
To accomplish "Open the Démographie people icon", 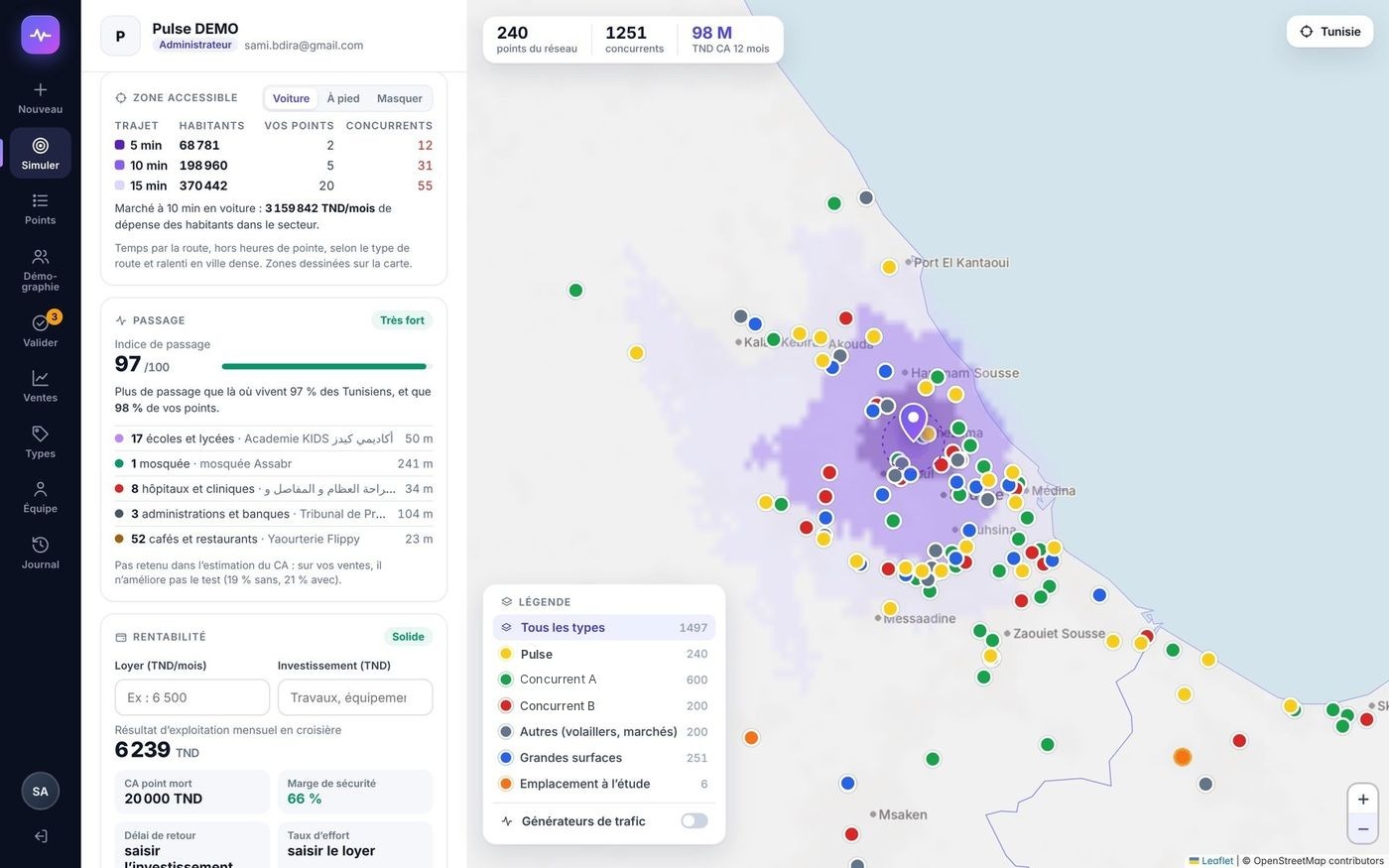I will 41,256.
